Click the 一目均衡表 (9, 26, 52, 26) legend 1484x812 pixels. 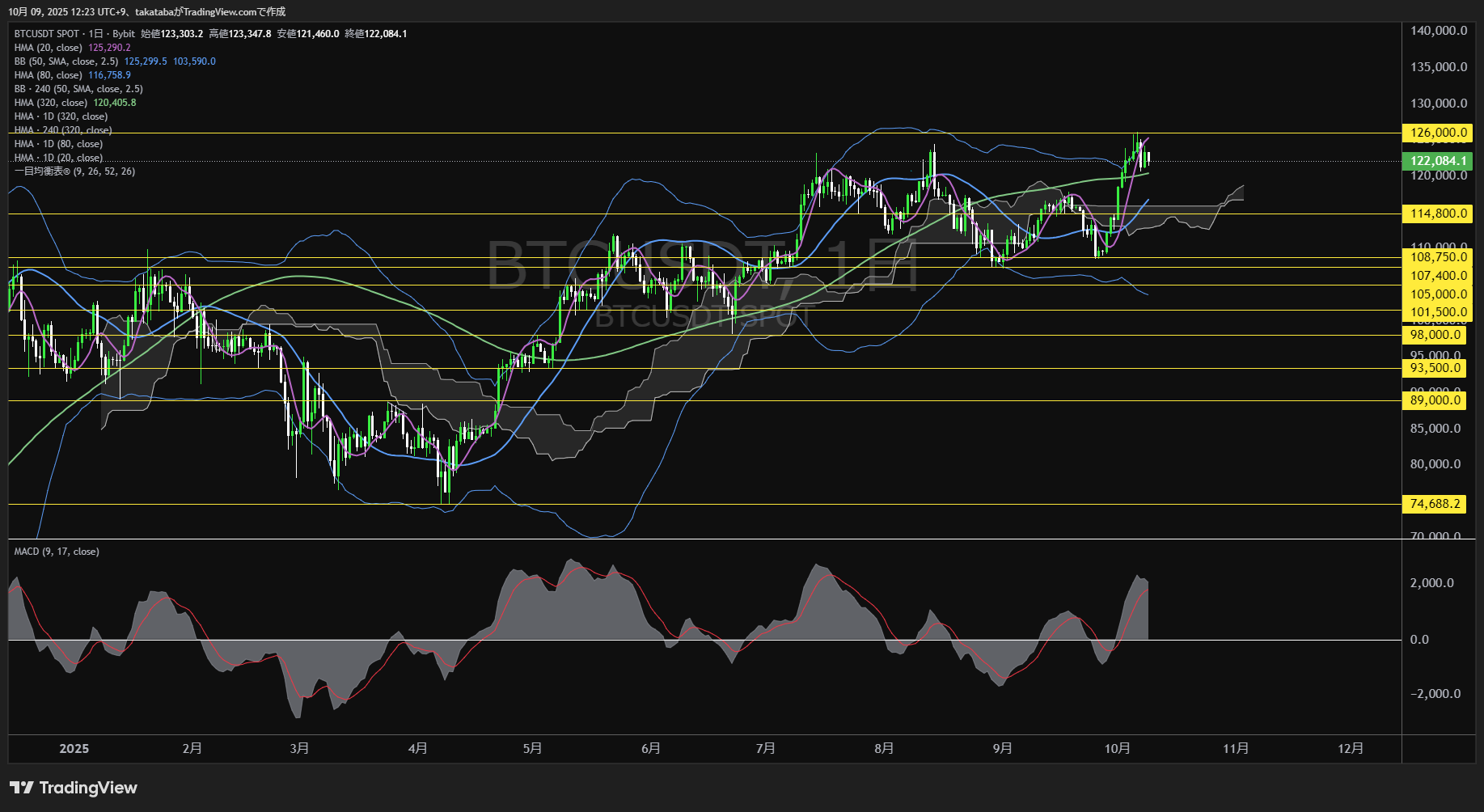click(74, 171)
